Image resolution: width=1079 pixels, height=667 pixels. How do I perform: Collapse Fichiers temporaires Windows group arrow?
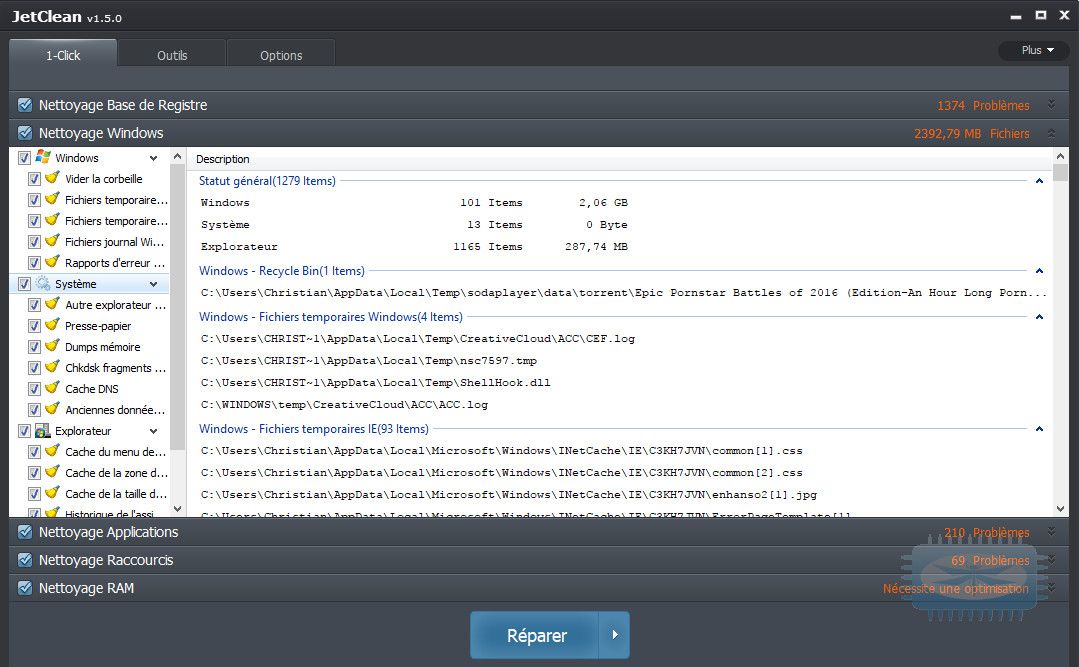1039,317
